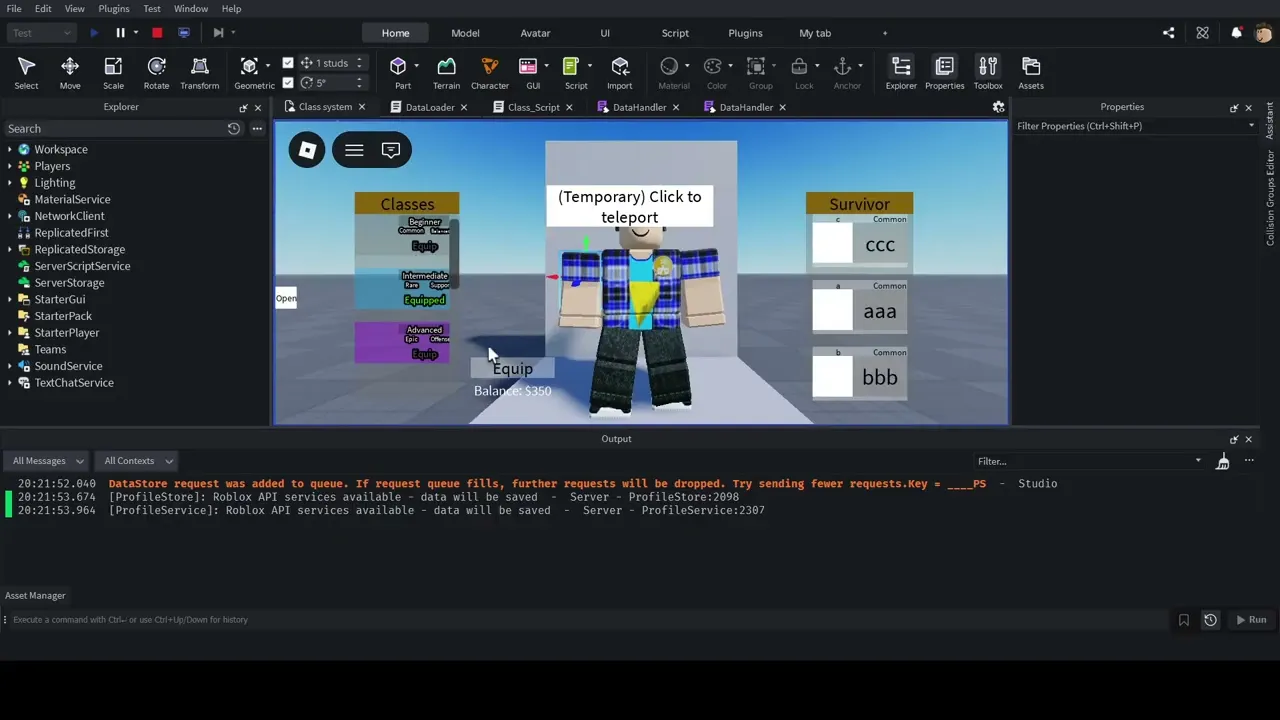Select the ccc Survivor card
Image resolution: width=1280 pixels, height=720 pixels.
click(x=860, y=242)
